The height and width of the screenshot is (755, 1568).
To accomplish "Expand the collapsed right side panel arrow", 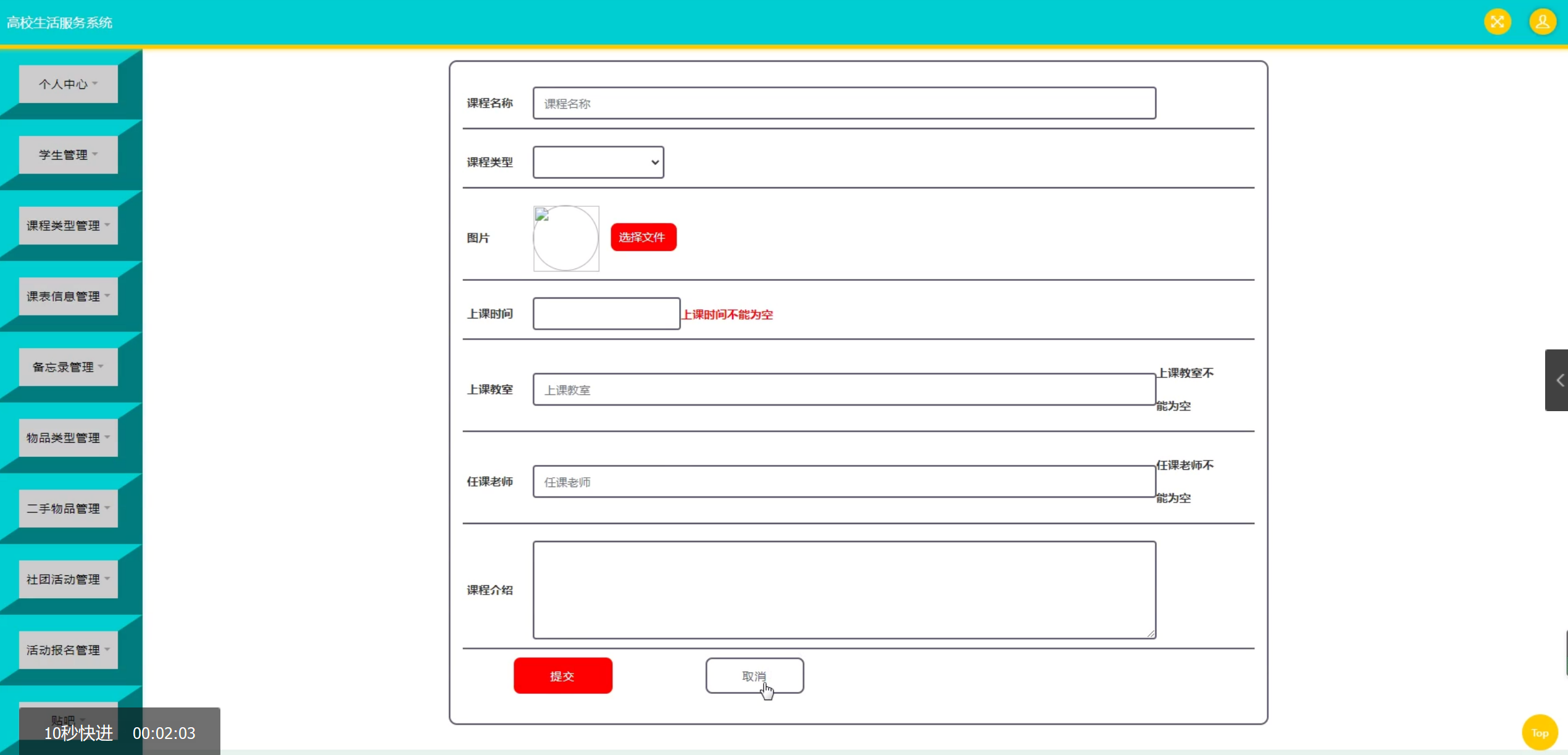I will coord(1557,380).
